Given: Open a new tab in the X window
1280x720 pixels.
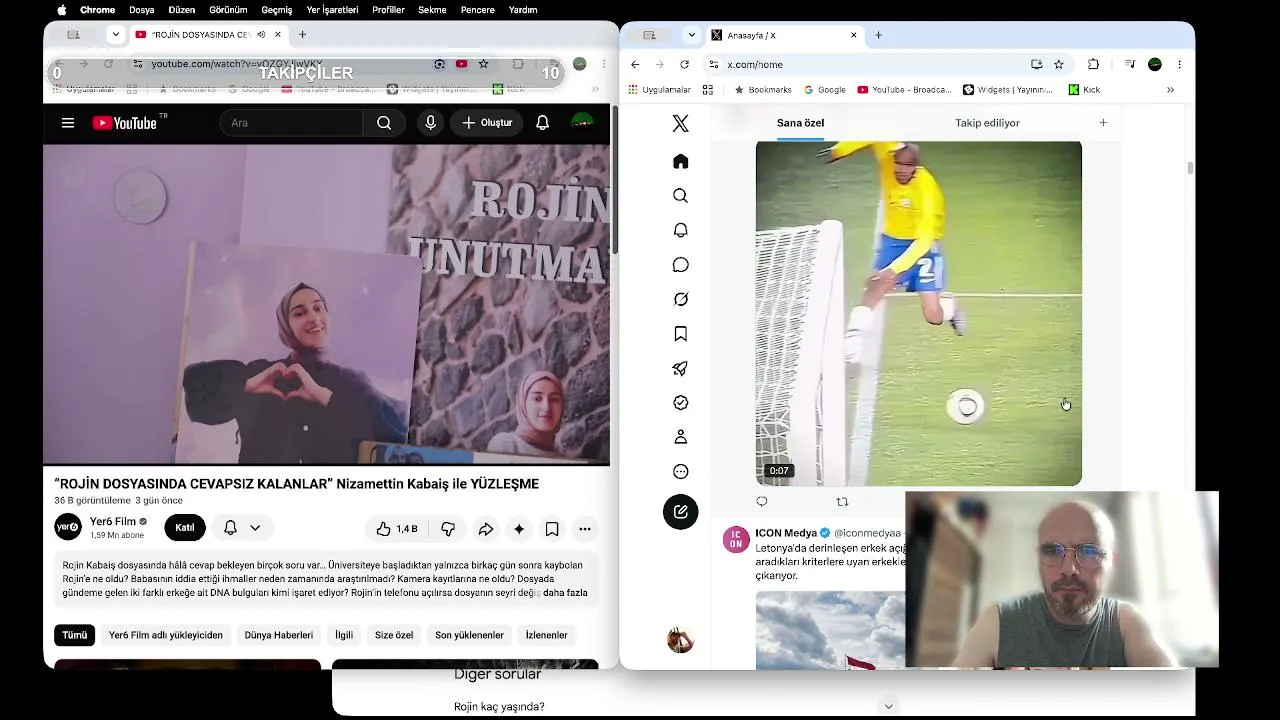Looking at the screenshot, I should (x=878, y=35).
